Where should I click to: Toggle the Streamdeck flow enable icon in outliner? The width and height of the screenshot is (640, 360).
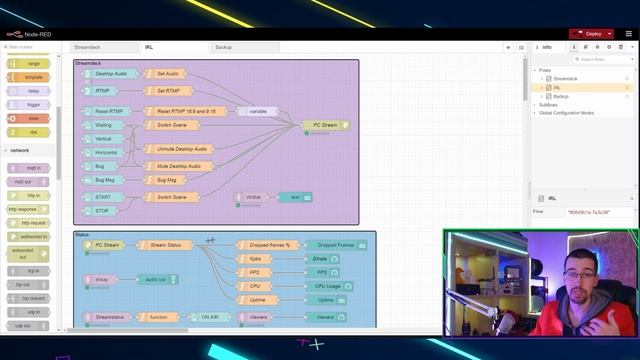pyautogui.click(x=627, y=78)
